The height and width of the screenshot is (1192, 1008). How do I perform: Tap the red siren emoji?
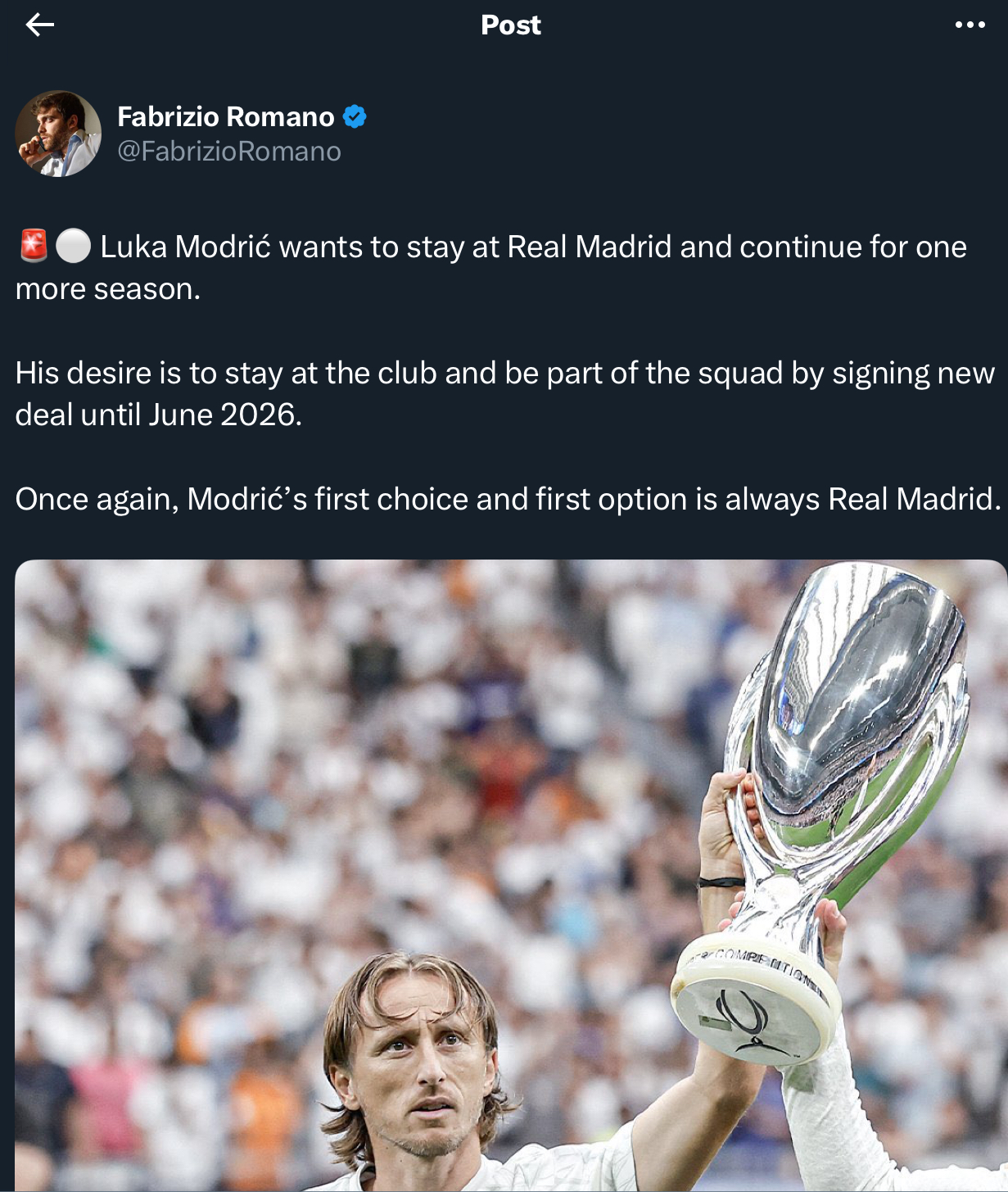tap(34, 246)
